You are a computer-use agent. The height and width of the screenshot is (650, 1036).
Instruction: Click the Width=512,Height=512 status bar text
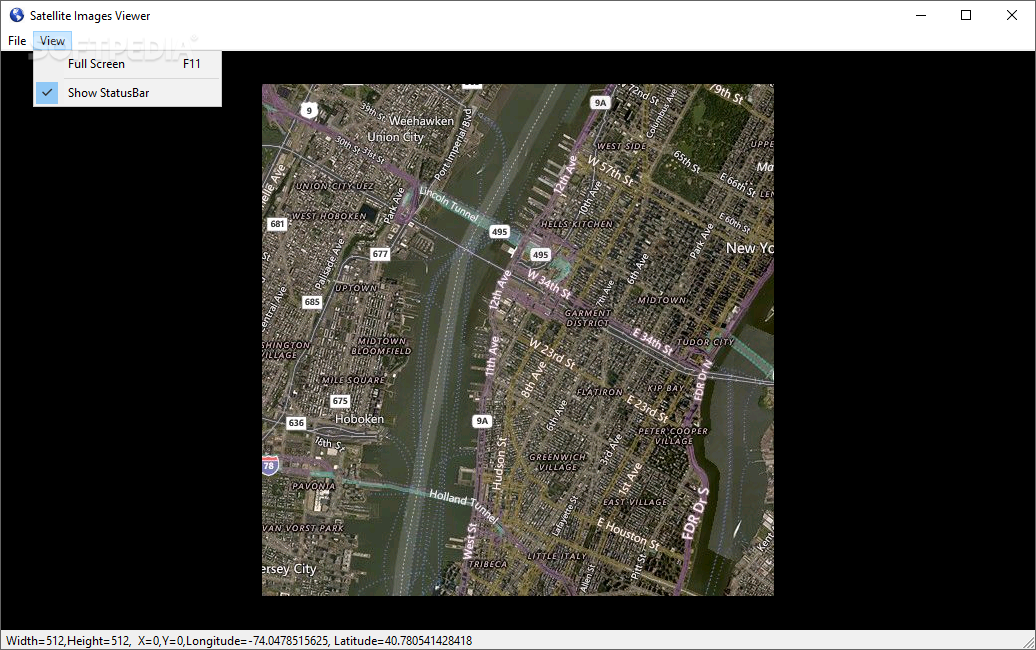pyautogui.click(x=68, y=641)
